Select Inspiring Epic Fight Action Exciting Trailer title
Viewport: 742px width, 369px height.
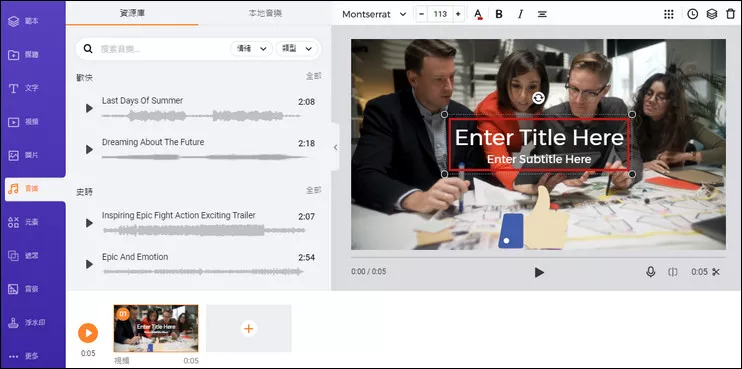(179, 215)
